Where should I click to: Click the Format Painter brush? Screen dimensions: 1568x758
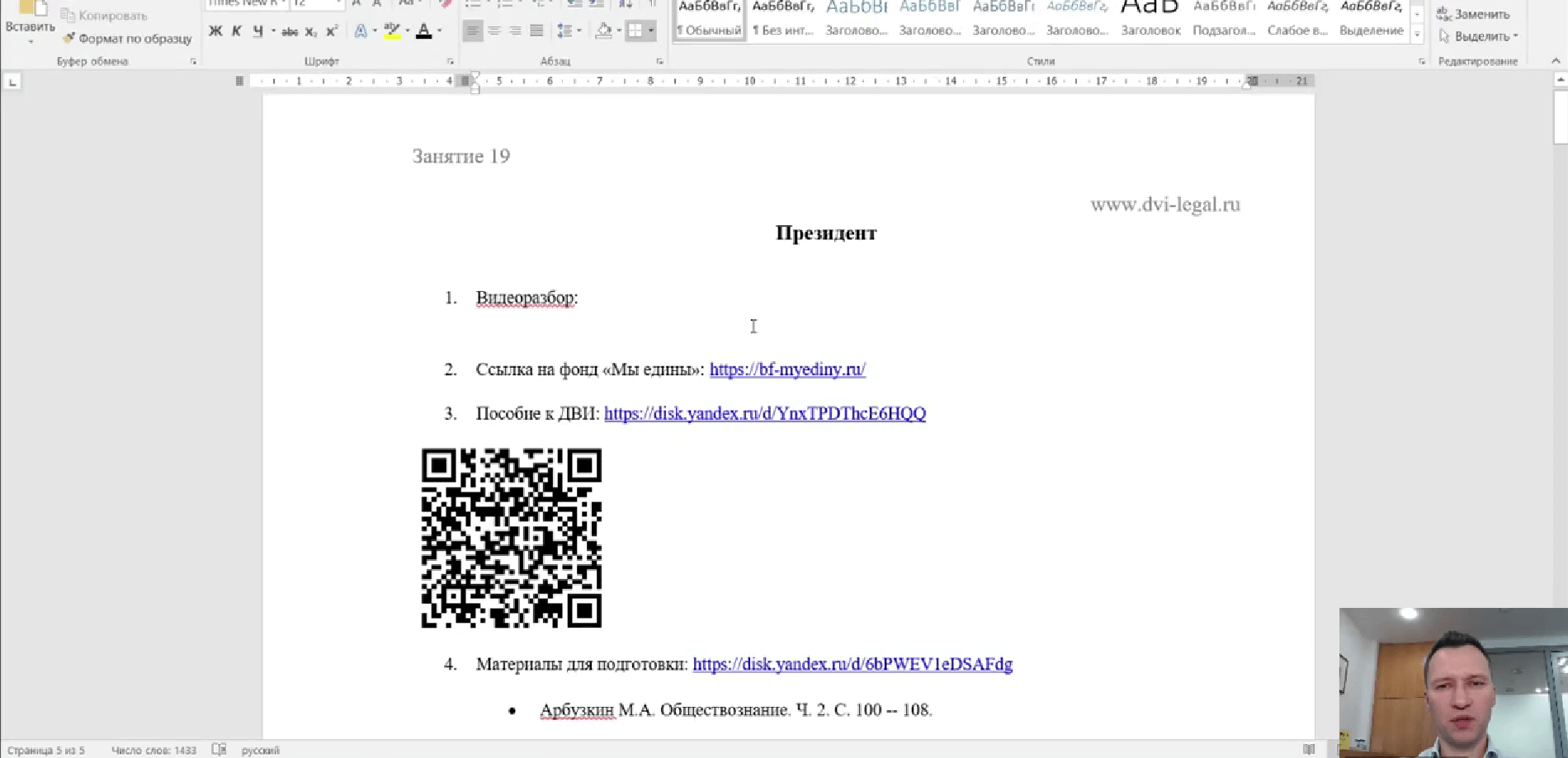click(127, 38)
